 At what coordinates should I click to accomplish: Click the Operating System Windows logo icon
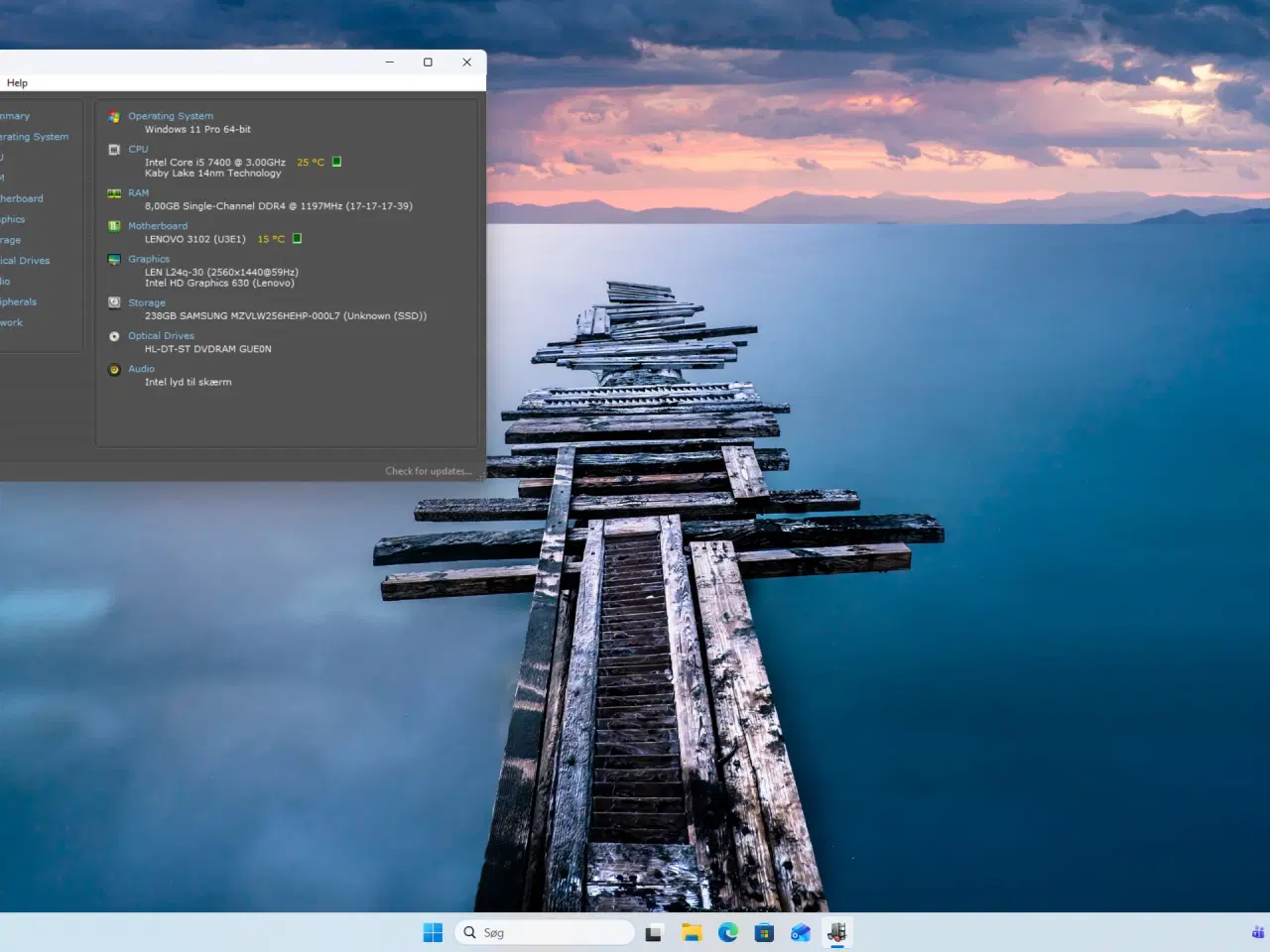tap(114, 116)
